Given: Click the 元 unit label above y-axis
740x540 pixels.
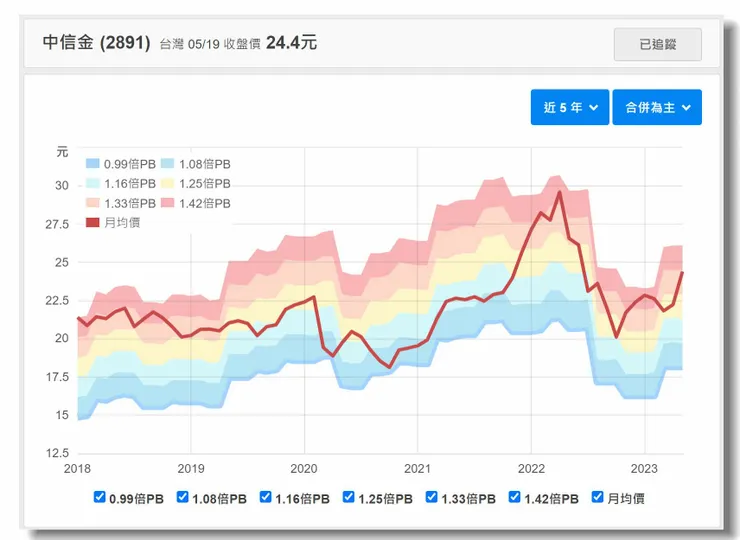Looking at the screenshot, I should pos(62,152).
